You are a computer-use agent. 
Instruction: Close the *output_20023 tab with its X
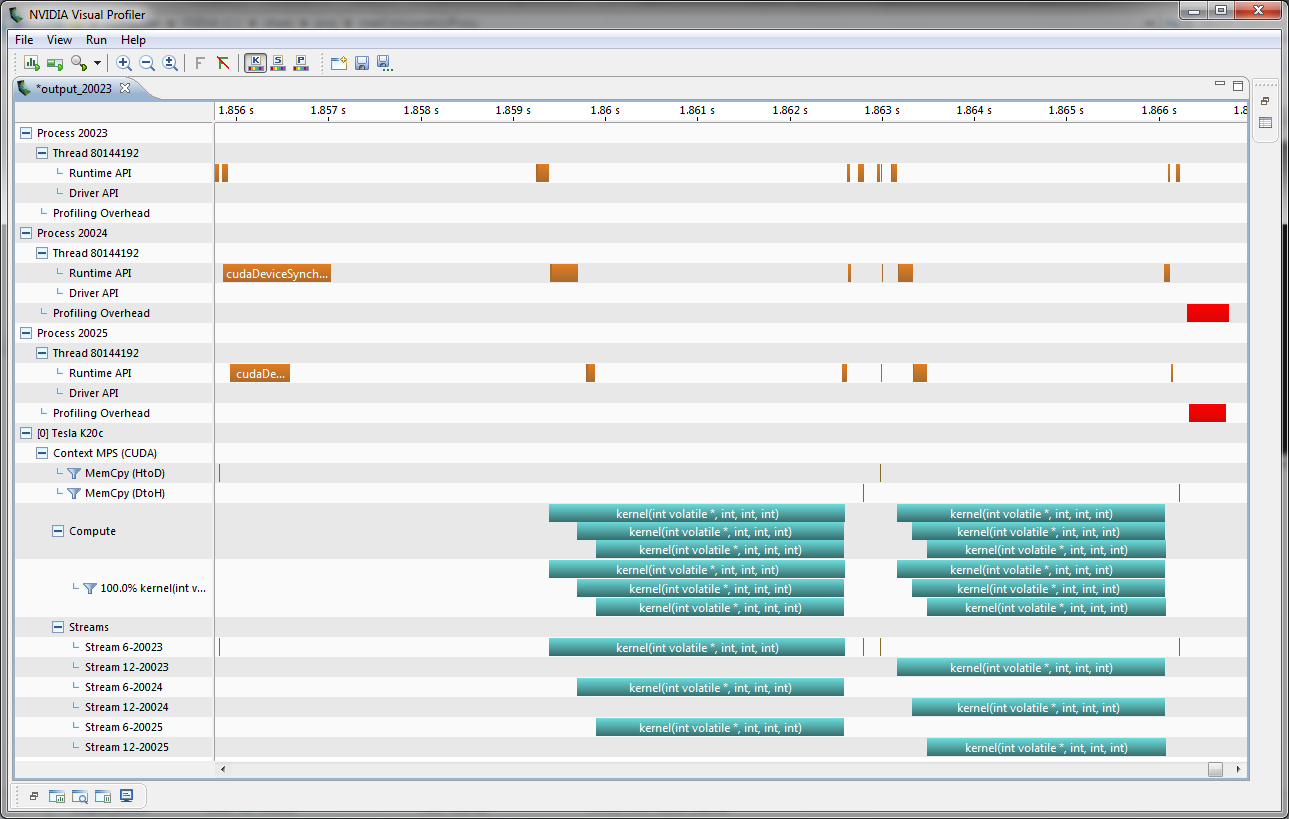(125, 88)
